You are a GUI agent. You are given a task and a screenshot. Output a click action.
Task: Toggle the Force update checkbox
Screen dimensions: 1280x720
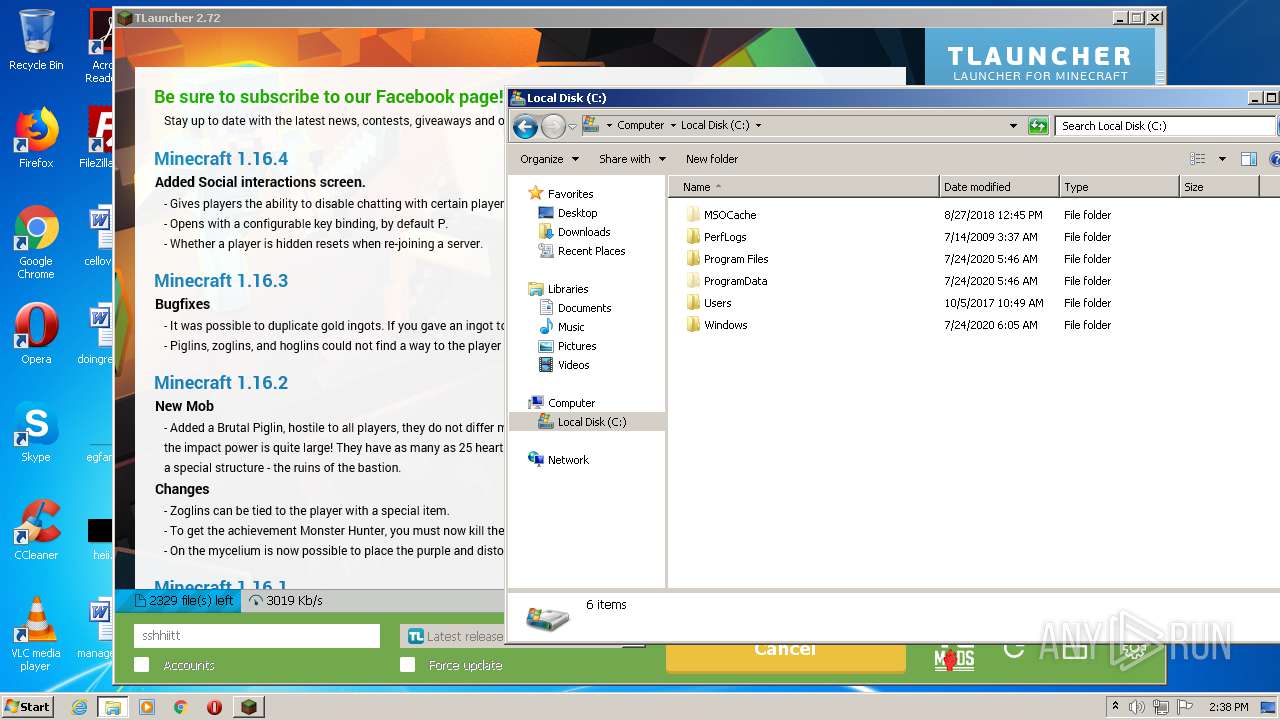tap(407, 665)
